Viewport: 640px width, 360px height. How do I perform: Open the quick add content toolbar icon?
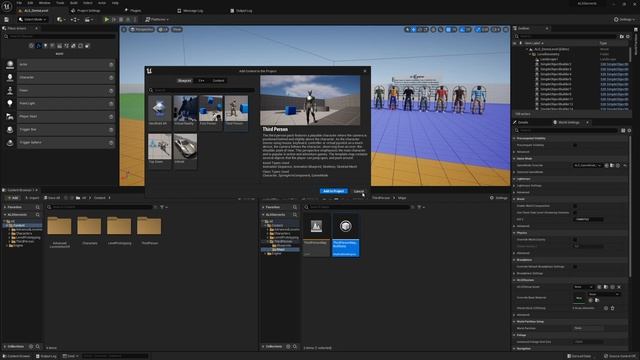coord(60,19)
